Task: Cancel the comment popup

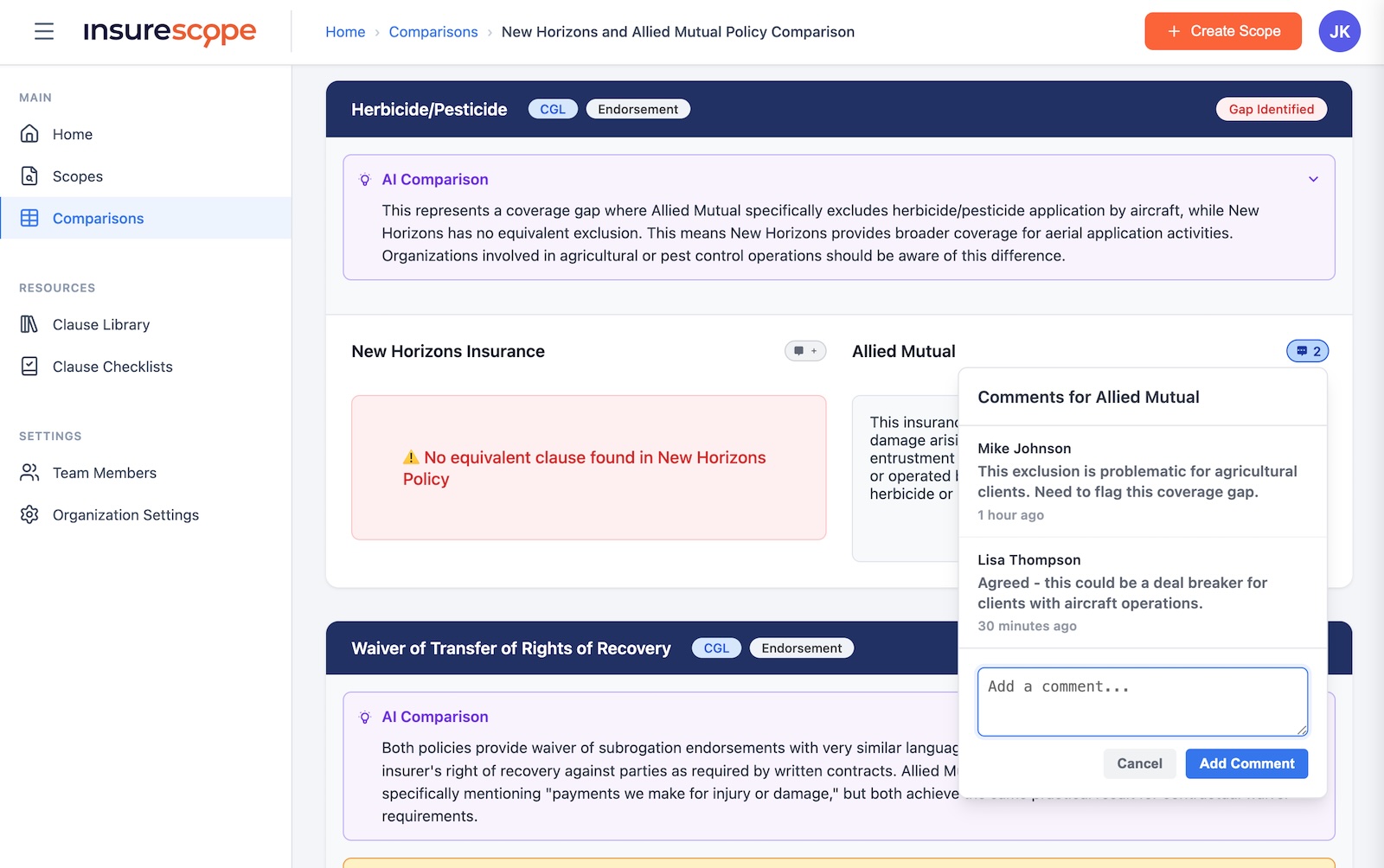Action: [1138, 763]
